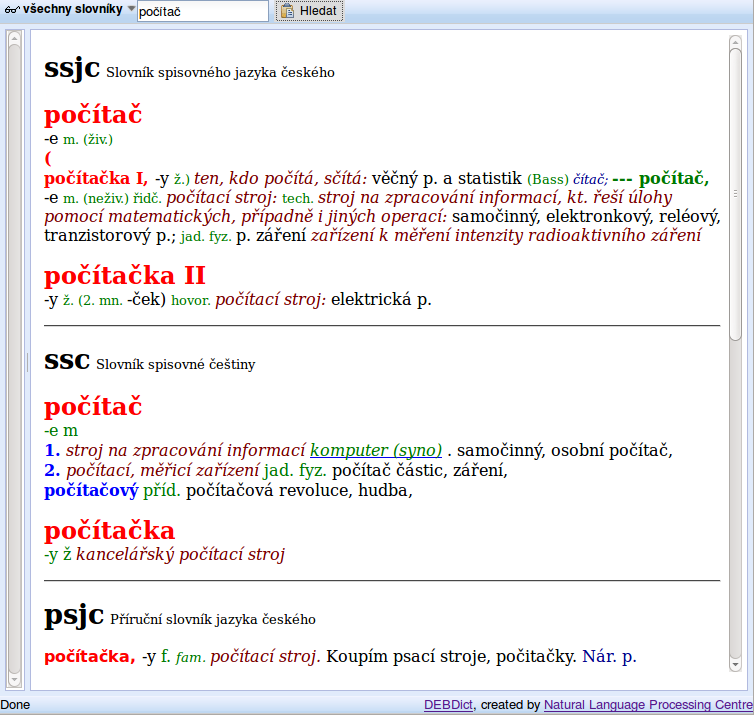This screenshot has height=715, width=754.
Task: Click the ssjc dictionary heading
Action: 72,69
